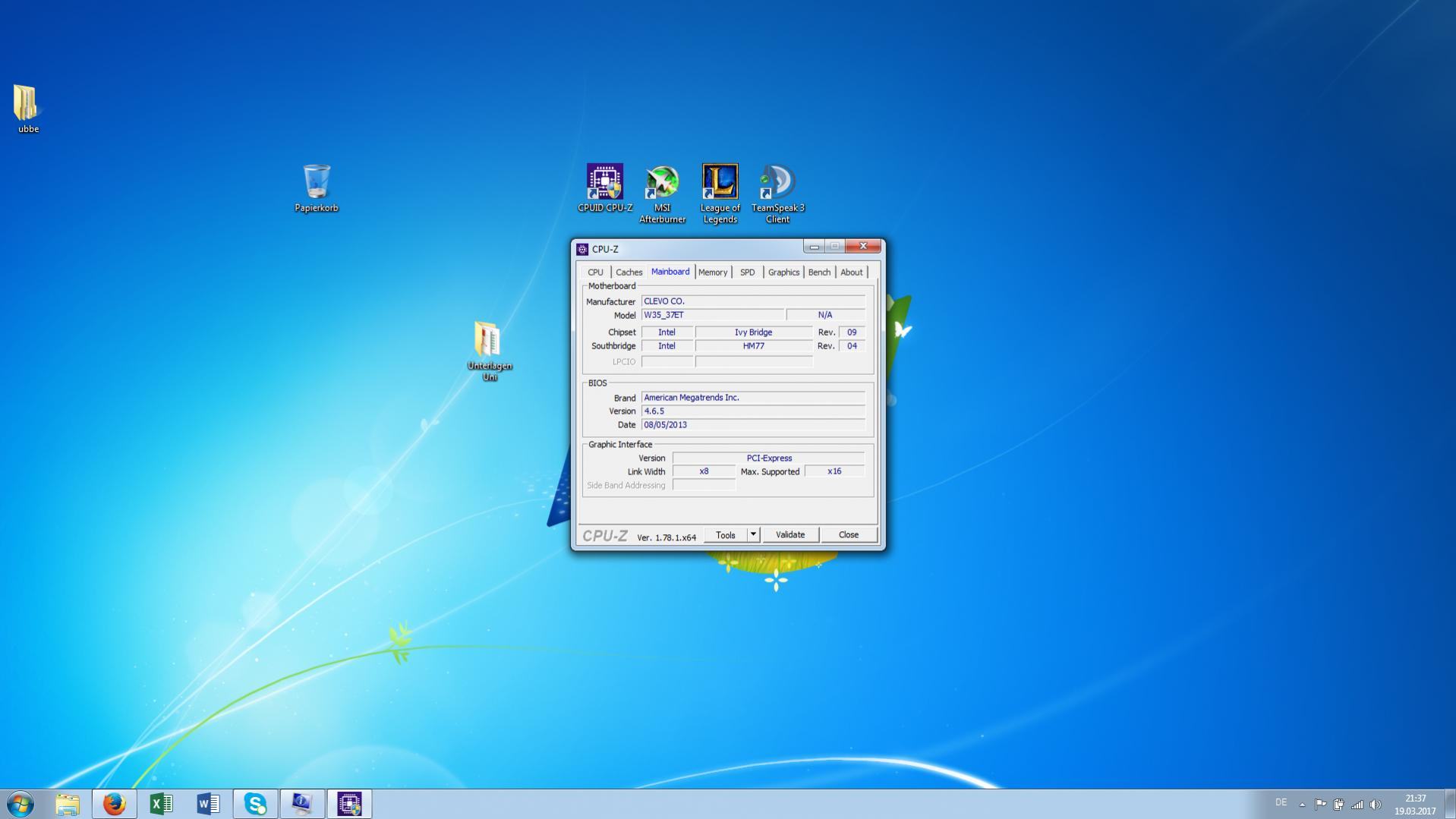Image resolution: width=1456 pixels, height=819 pixels.
Task: Show hidden tray icons arrow
Action: tap(1302, 805)
